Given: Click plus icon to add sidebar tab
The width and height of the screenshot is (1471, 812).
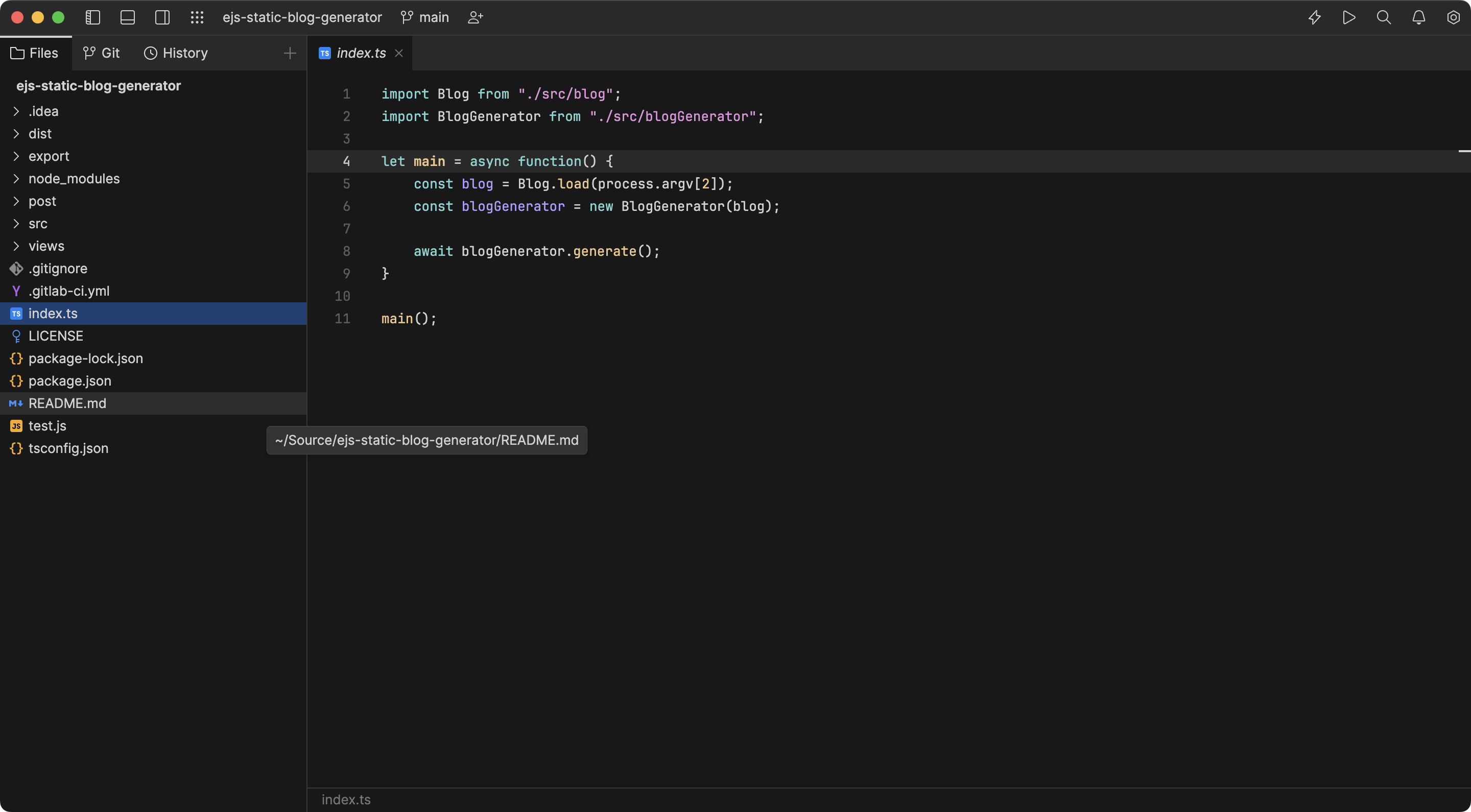Looking at the screenshot, I should pos(290,53).
